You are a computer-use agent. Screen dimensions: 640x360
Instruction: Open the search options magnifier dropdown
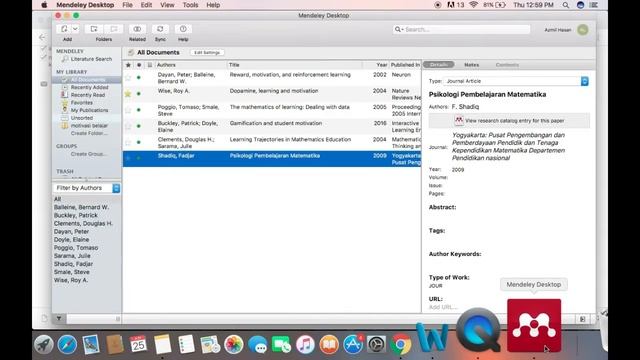(x=398, y=29)
